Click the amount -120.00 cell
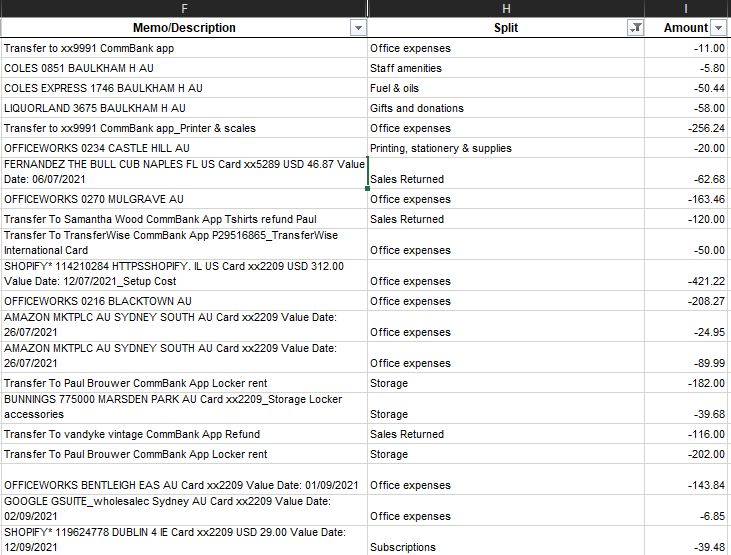The width and height of the screenshot is (731, 555). pos(686,219)
